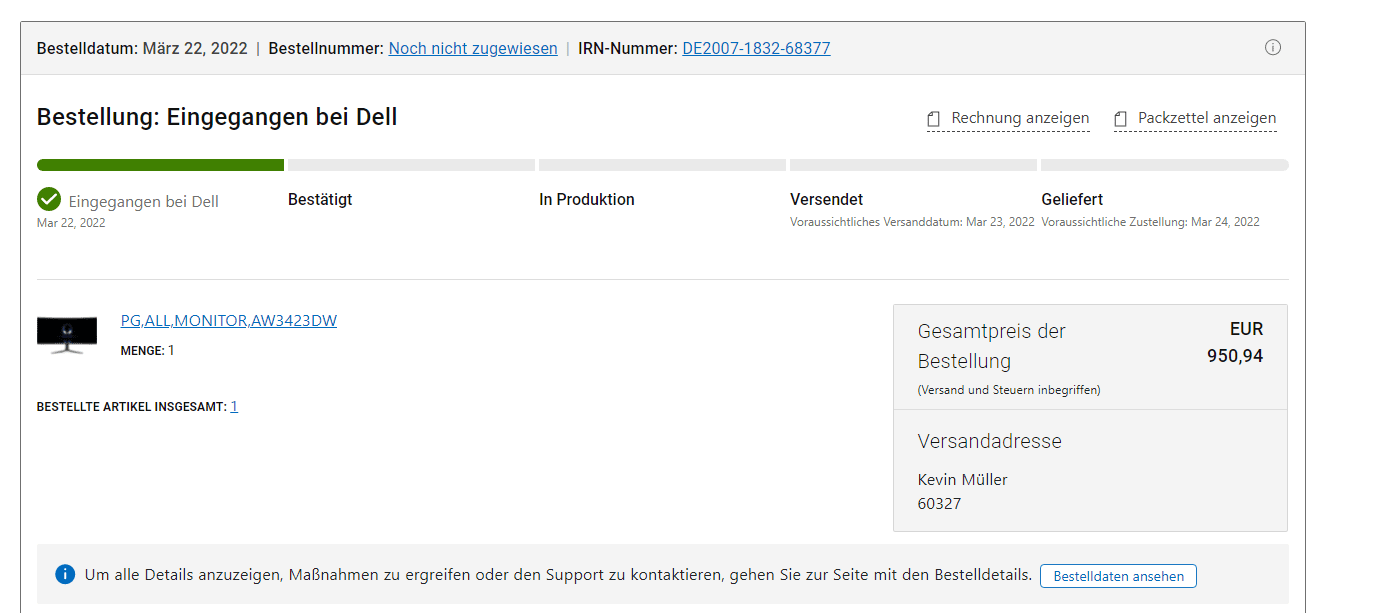Click the Voraussichtliche Zustellung Mar 24, 2022 text
The image size is (1386, 613).
click(x=1150, y=222)
